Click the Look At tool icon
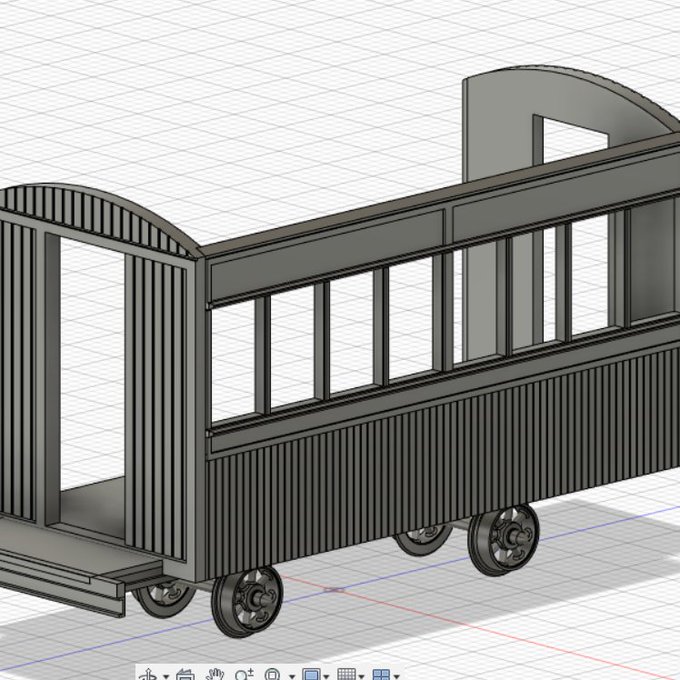This screenshot has width=680, height=680. pyautogui.click(x=186, y=675)
